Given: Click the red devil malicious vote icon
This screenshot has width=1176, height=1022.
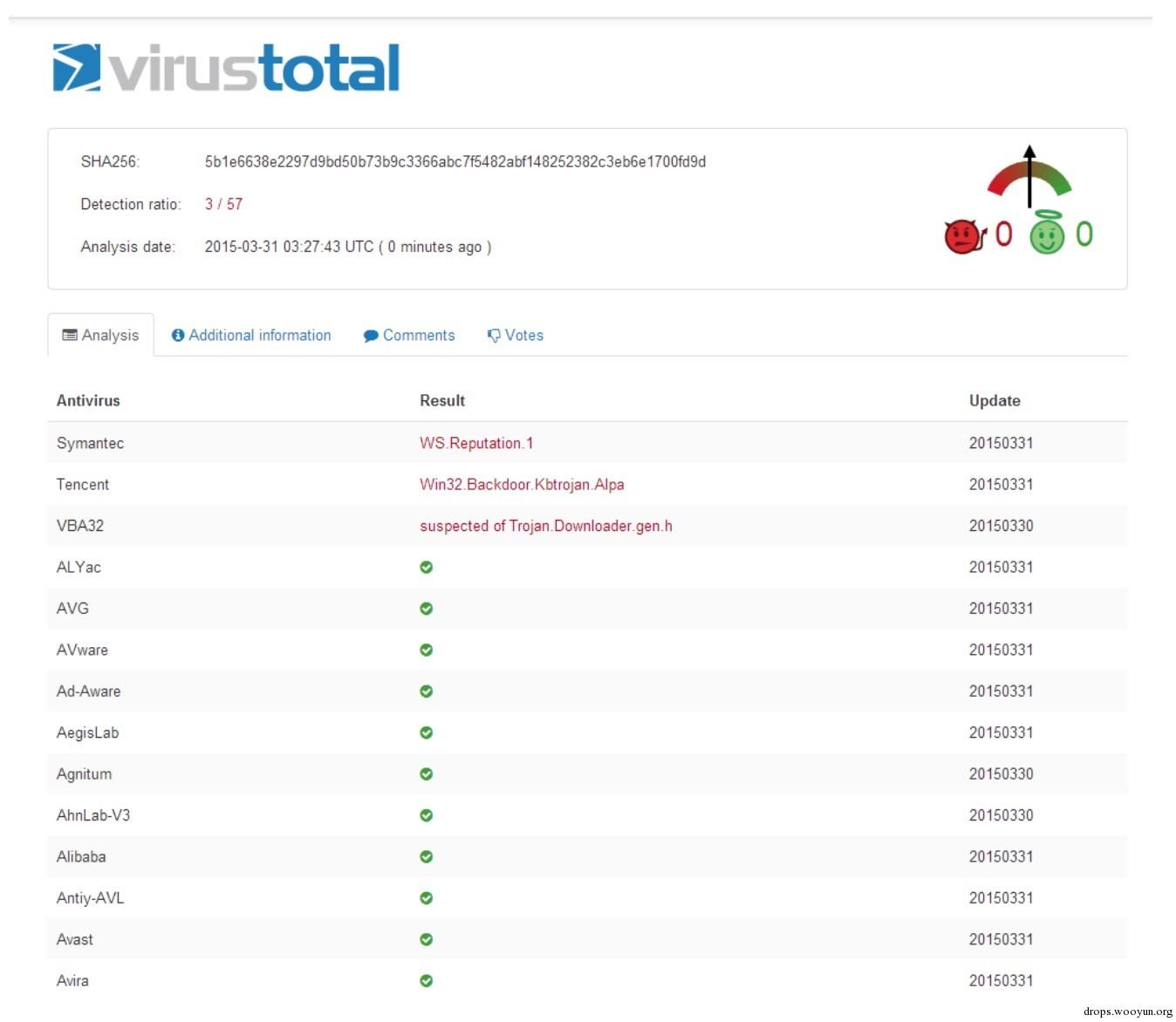Looking at the screenshot, I should (965, 235).
